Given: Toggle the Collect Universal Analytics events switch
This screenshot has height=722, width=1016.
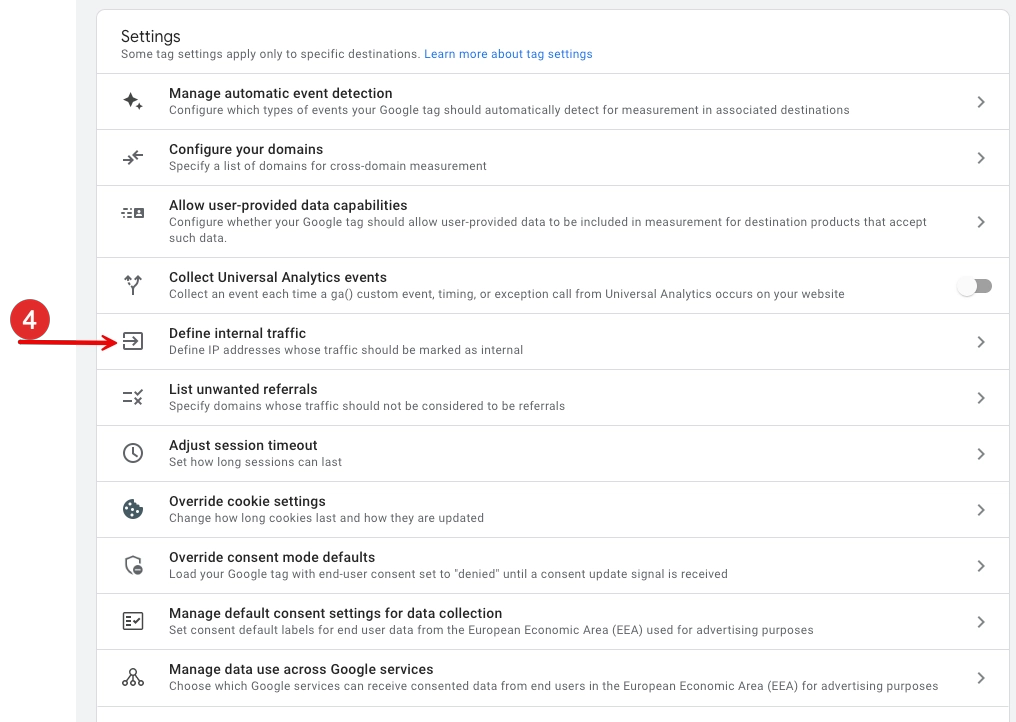Looking at the screenshot, I should tap(975, 286).
